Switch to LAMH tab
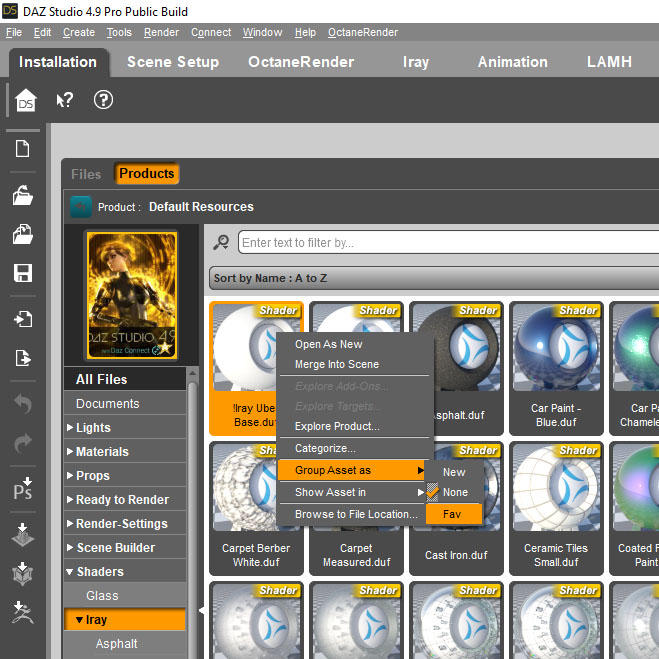 pos(609,62)
